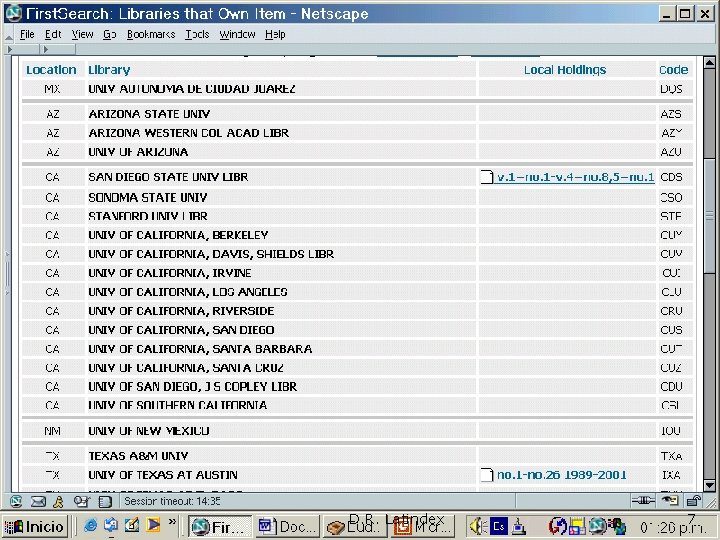Screen dimensions: 720x540
Task: Click the scroll up arrow of the vertical scrollbar
Action: click(709, 62)
